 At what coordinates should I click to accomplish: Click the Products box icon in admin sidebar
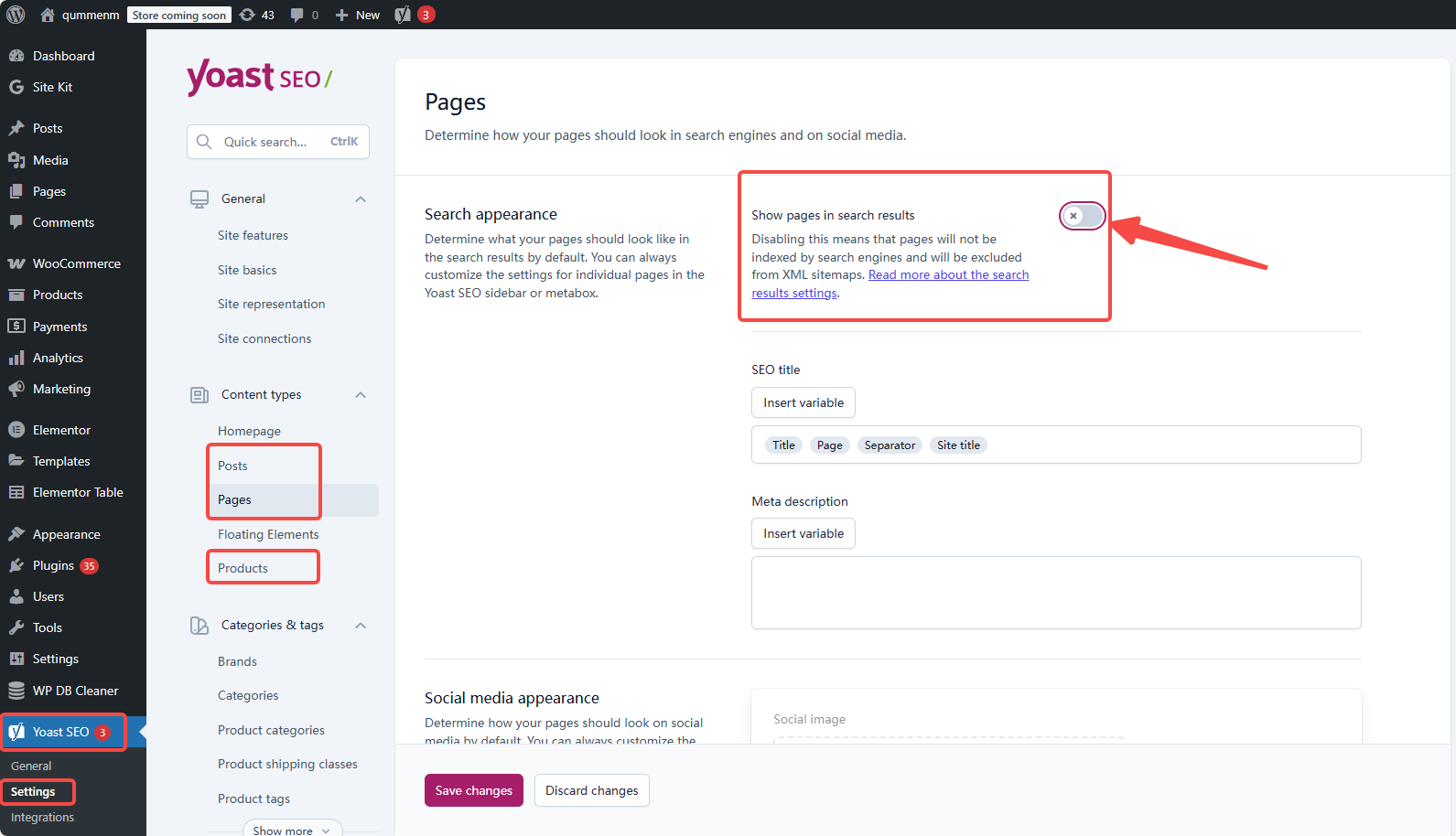[16, 295]
